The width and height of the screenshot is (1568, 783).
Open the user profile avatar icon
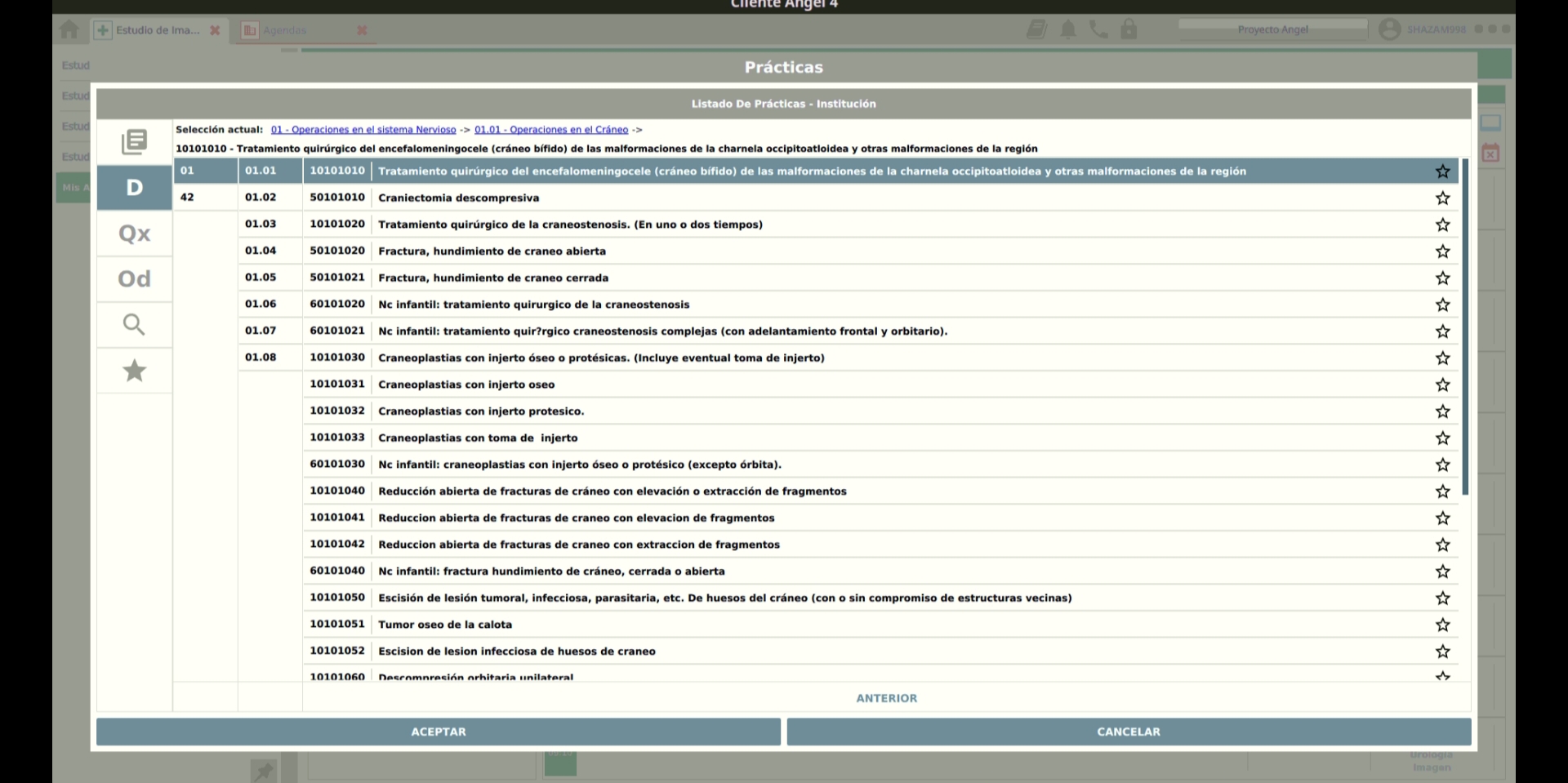(x=1389, y=29)
